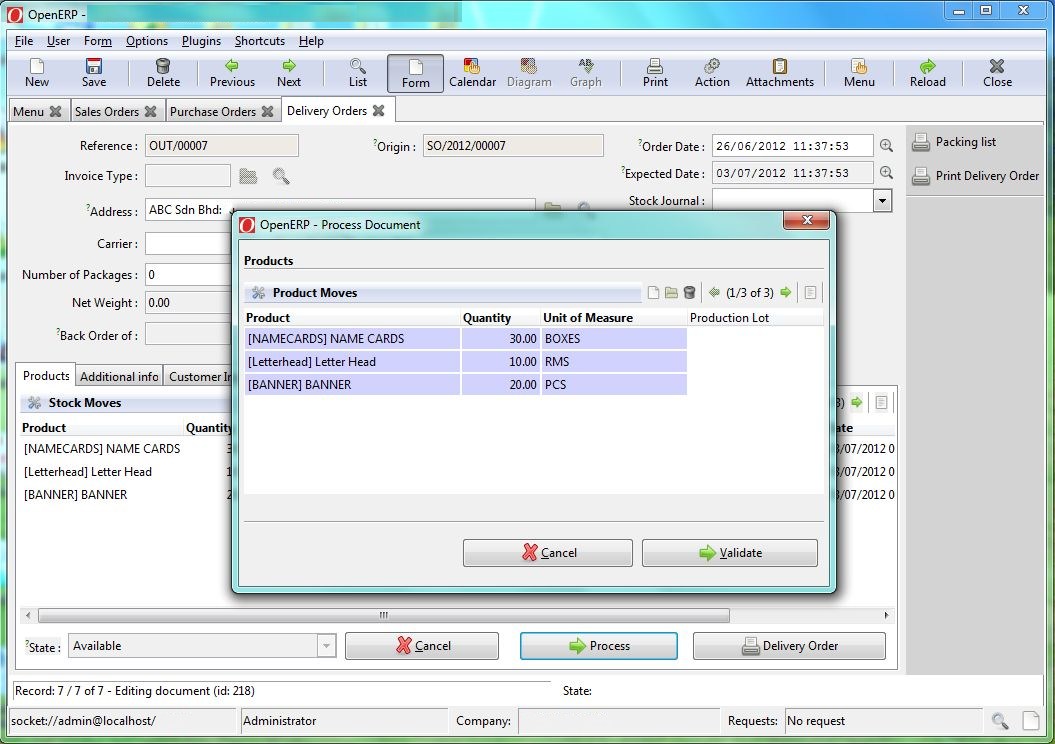Open Stock Journal dropdown arrow

click(882, 200)
